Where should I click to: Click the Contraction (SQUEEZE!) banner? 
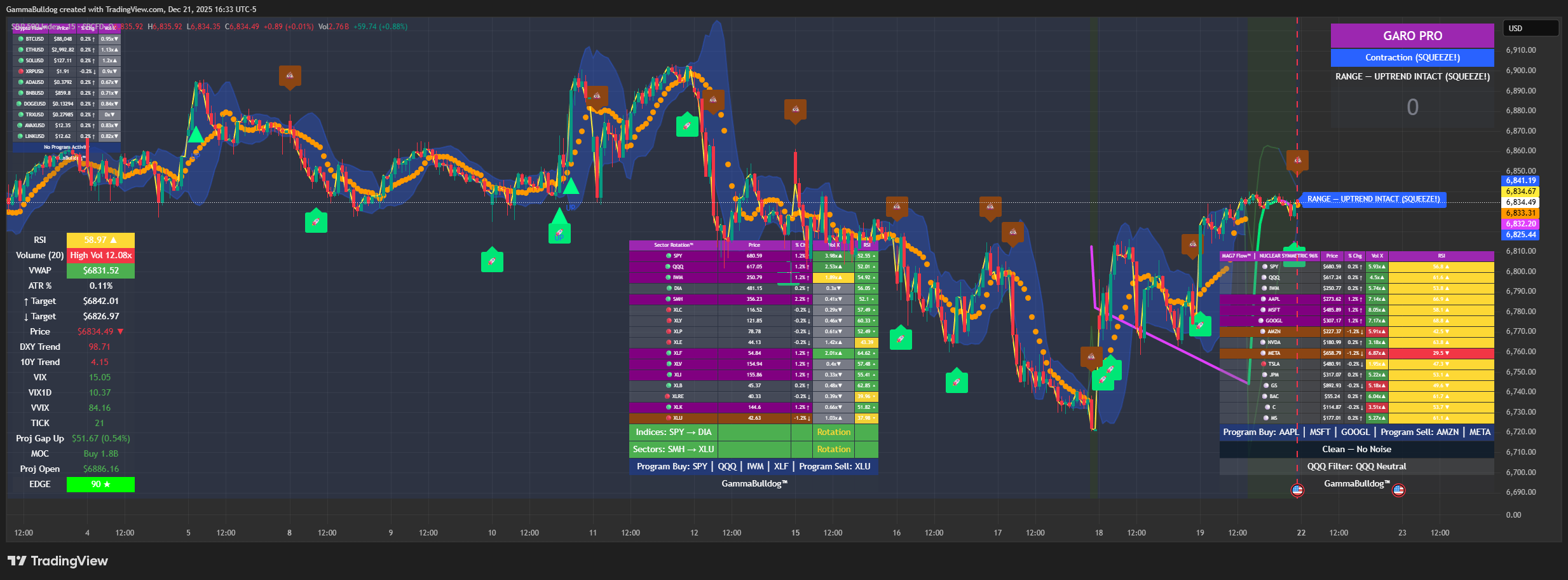(x=1412, y=57)
